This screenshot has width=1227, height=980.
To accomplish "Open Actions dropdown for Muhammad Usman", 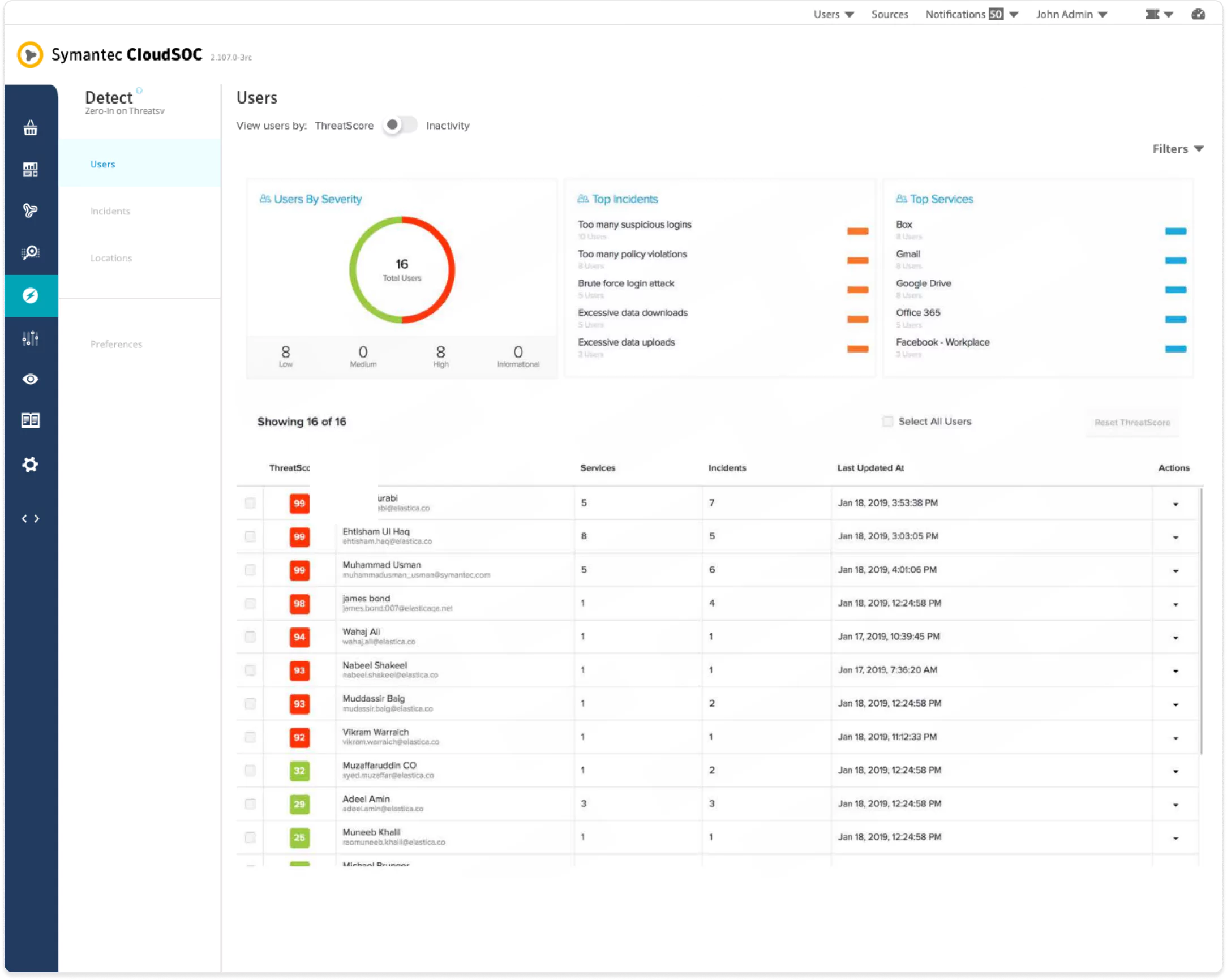I will [x=1175, y=571].
